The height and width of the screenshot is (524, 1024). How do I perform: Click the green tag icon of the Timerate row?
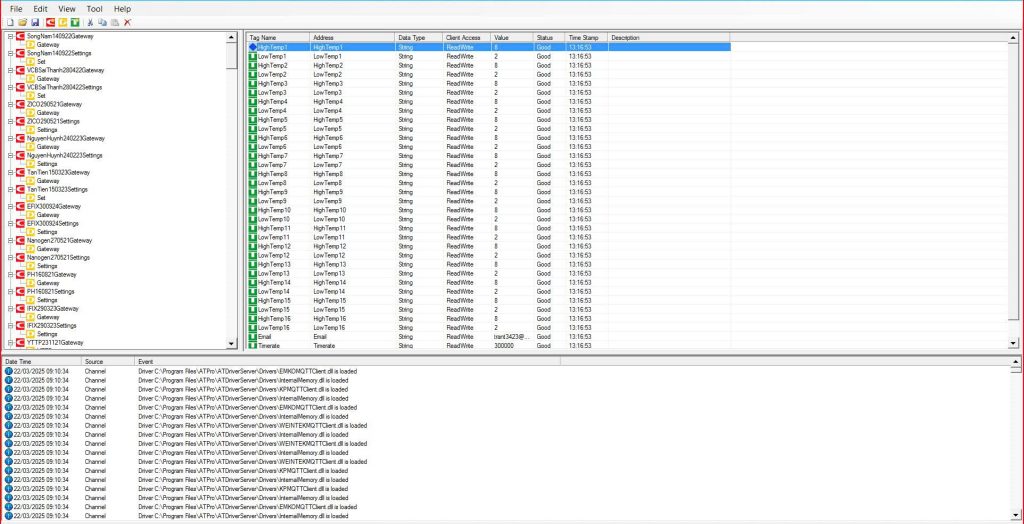coord(253,346)
